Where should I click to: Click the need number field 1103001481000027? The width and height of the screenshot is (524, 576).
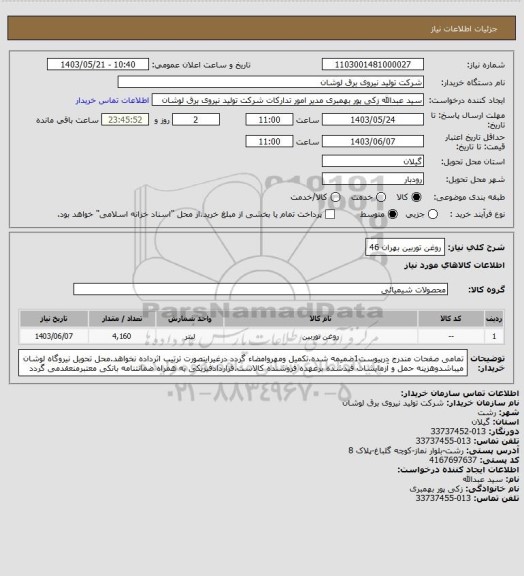pyautogui.click(x=373, y=65)
